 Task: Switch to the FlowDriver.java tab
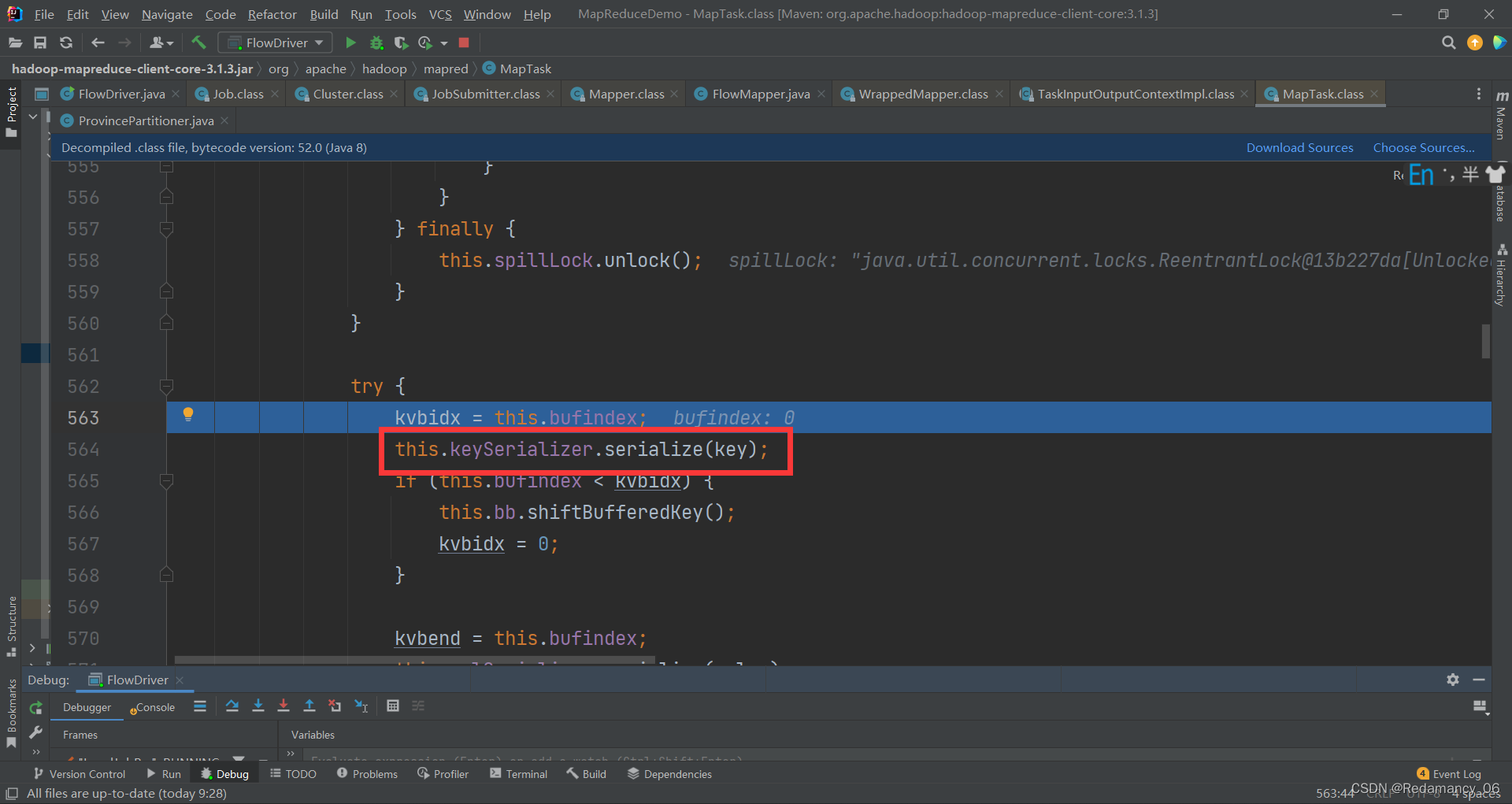(121, 94)
